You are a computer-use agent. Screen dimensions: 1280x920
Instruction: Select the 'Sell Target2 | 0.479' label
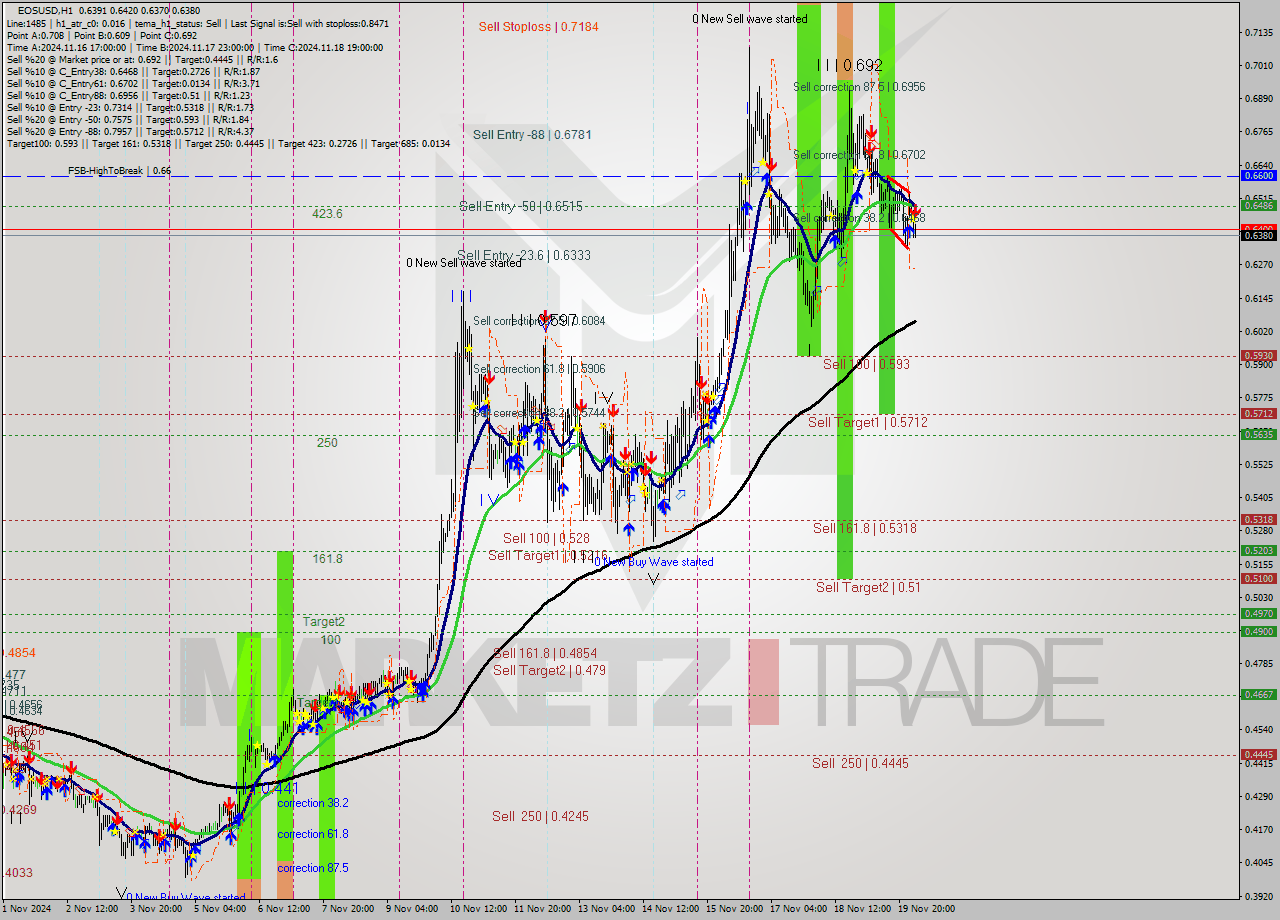click(549, 670)
